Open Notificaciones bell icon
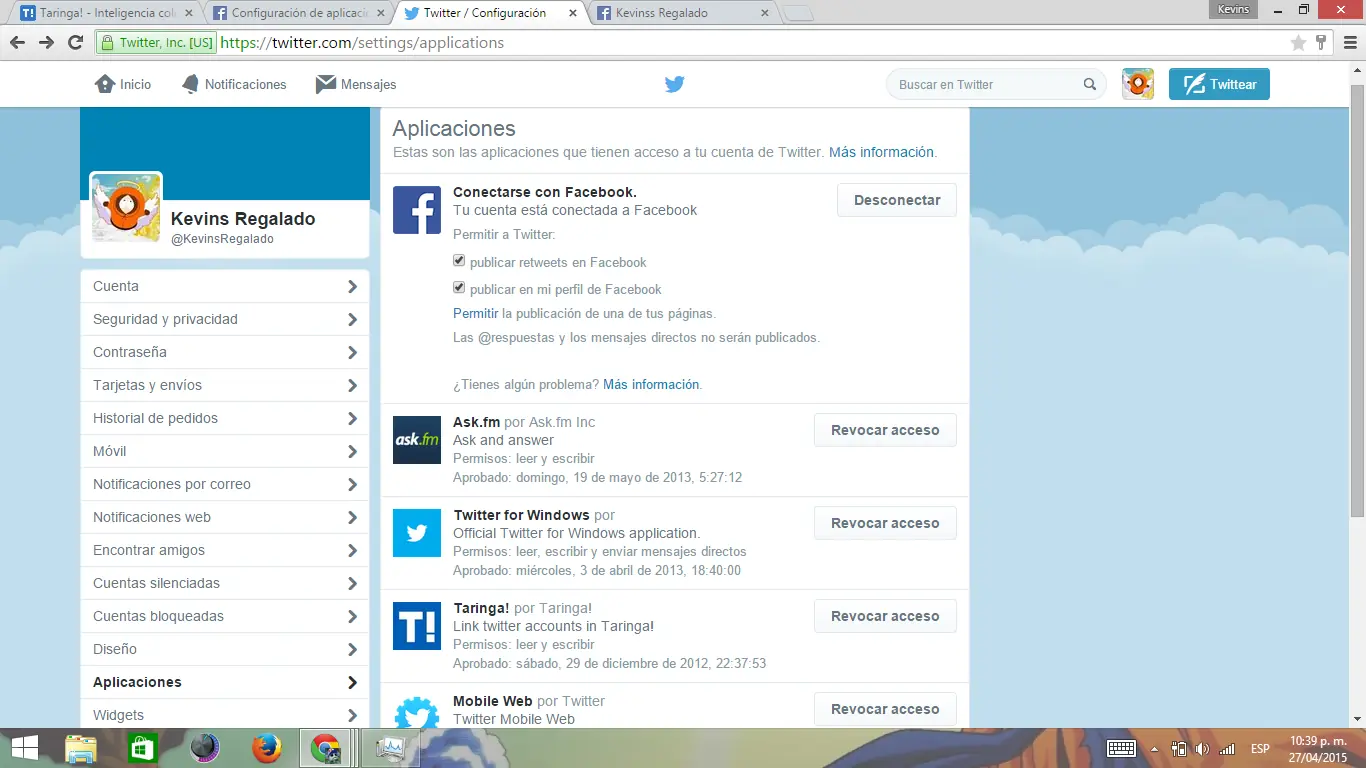 pos(190,84)
